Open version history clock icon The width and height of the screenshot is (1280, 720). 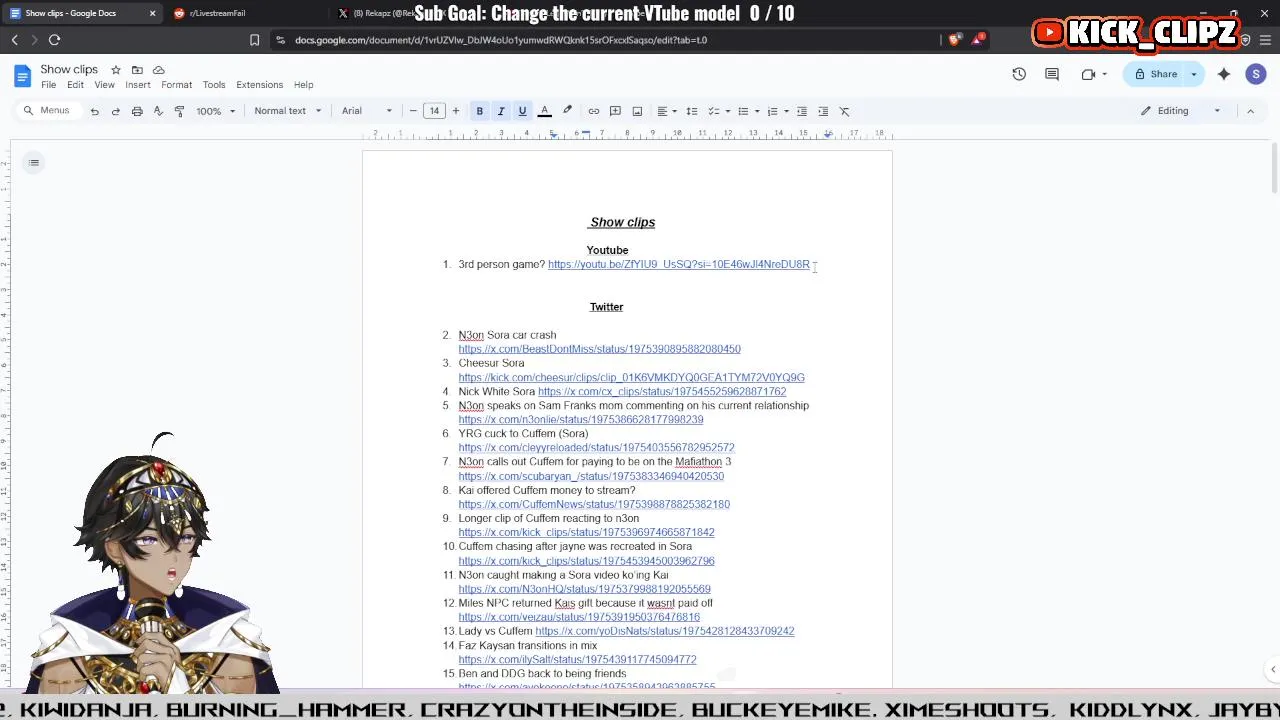1019,74
